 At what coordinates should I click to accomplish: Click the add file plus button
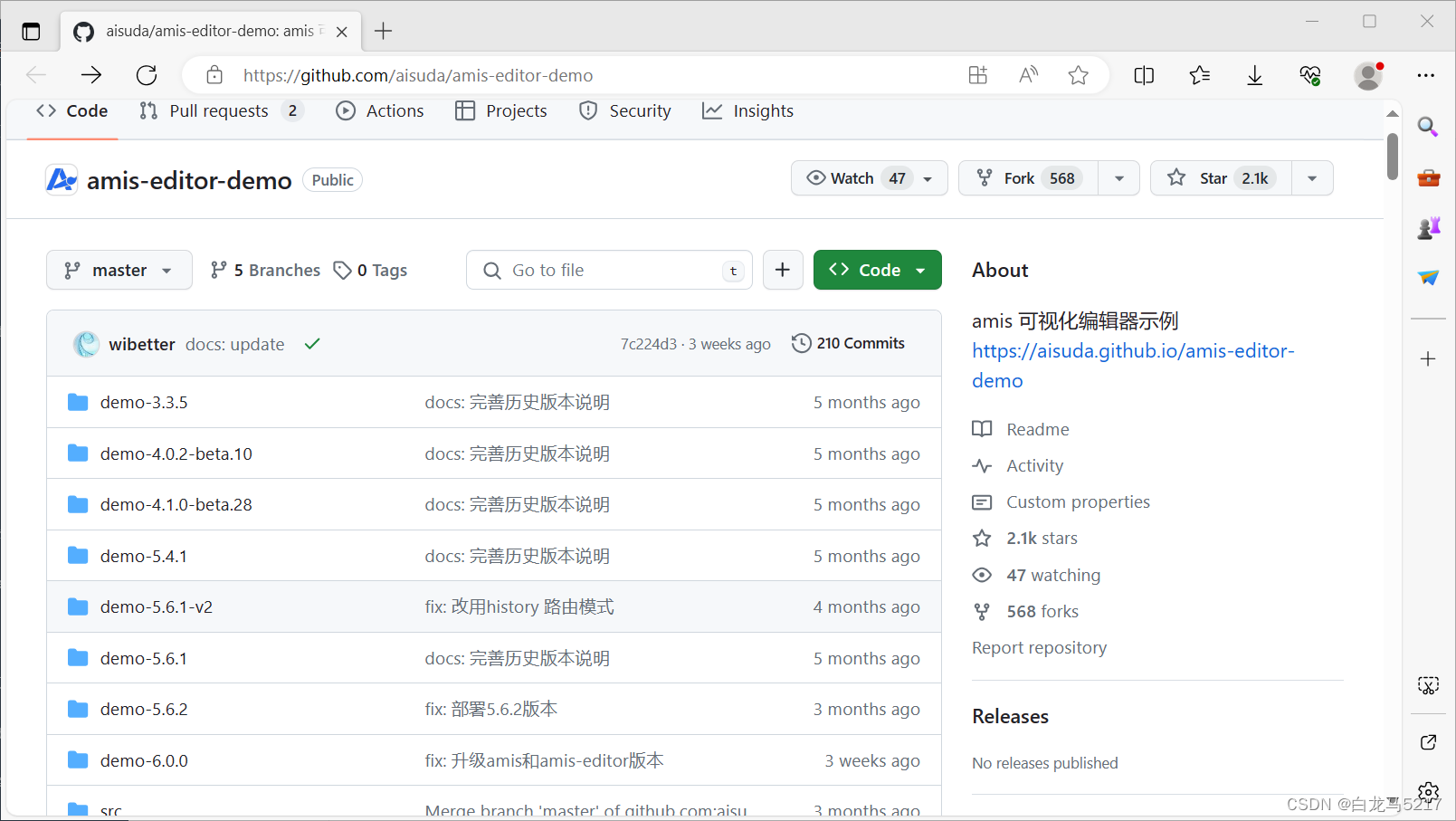[783, 270]
